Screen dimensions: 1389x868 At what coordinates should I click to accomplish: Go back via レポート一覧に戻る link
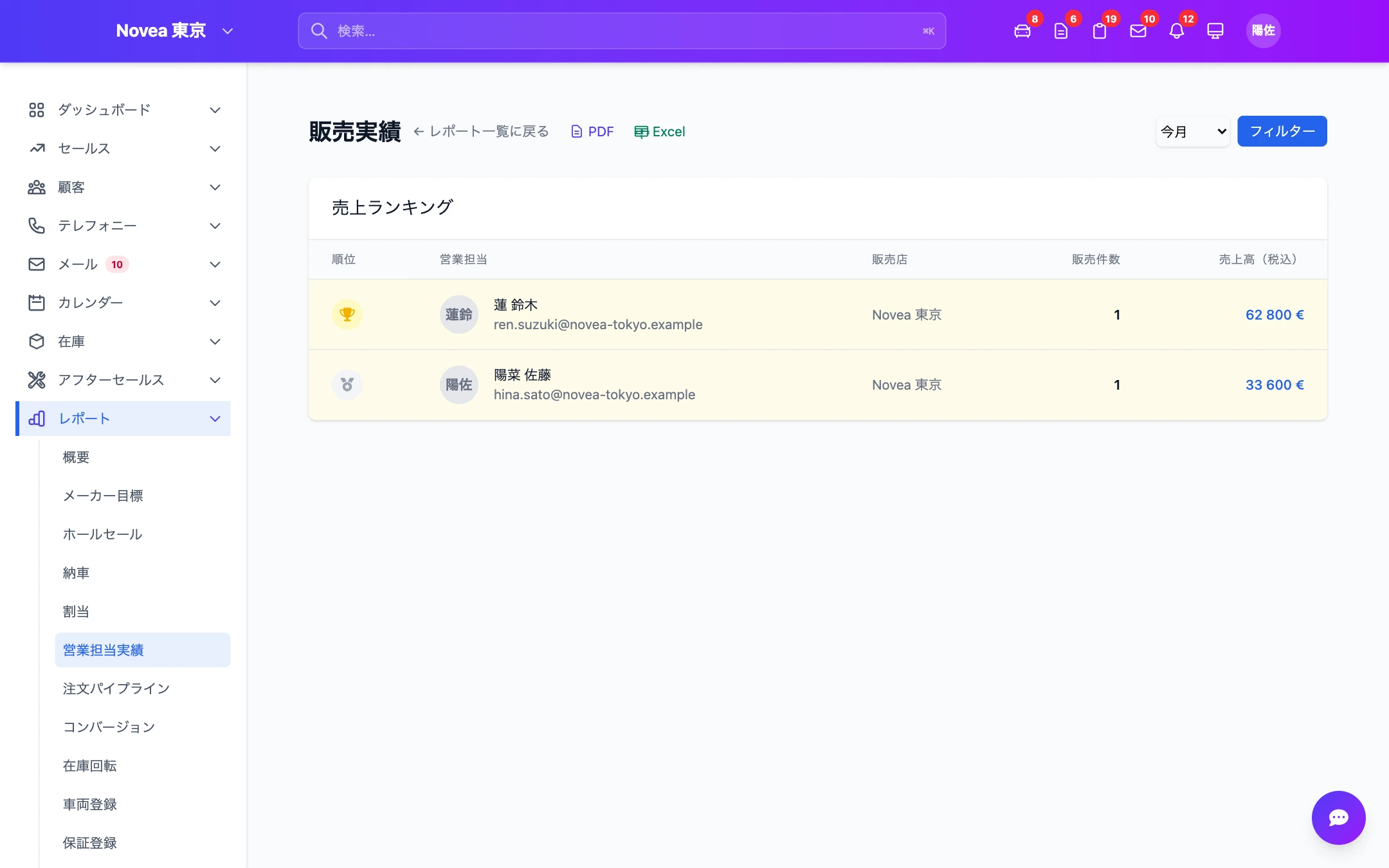click(481, 132)
